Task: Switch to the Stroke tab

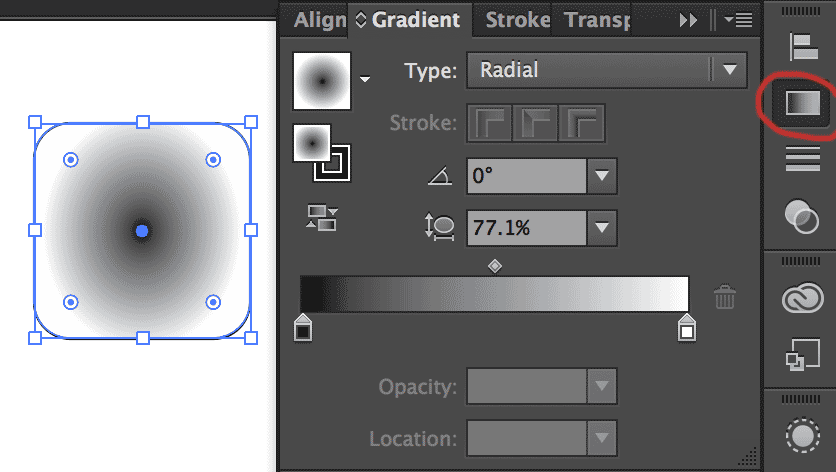Action: 517,19
